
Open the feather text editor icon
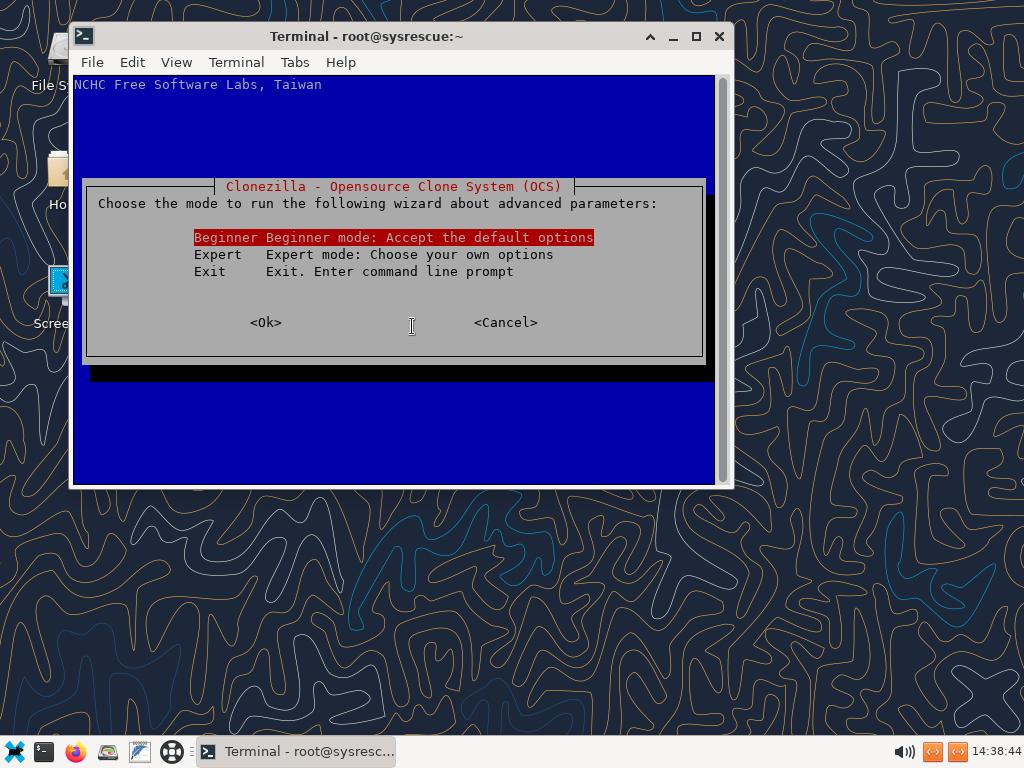(139, 751)
